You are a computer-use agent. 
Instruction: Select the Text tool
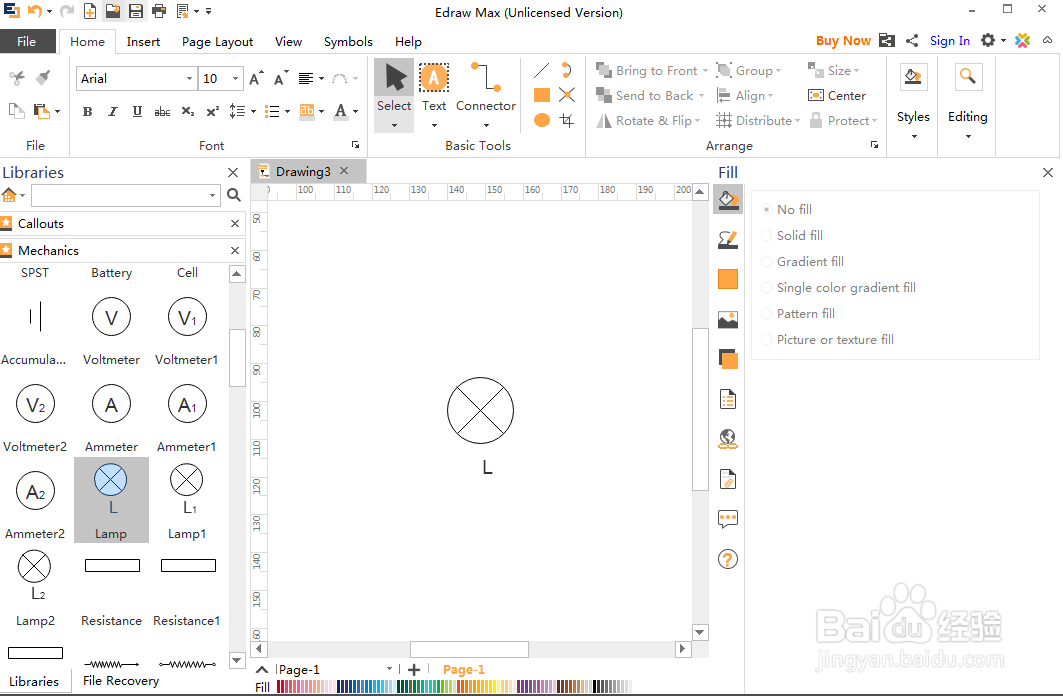[x=434, y=87]
